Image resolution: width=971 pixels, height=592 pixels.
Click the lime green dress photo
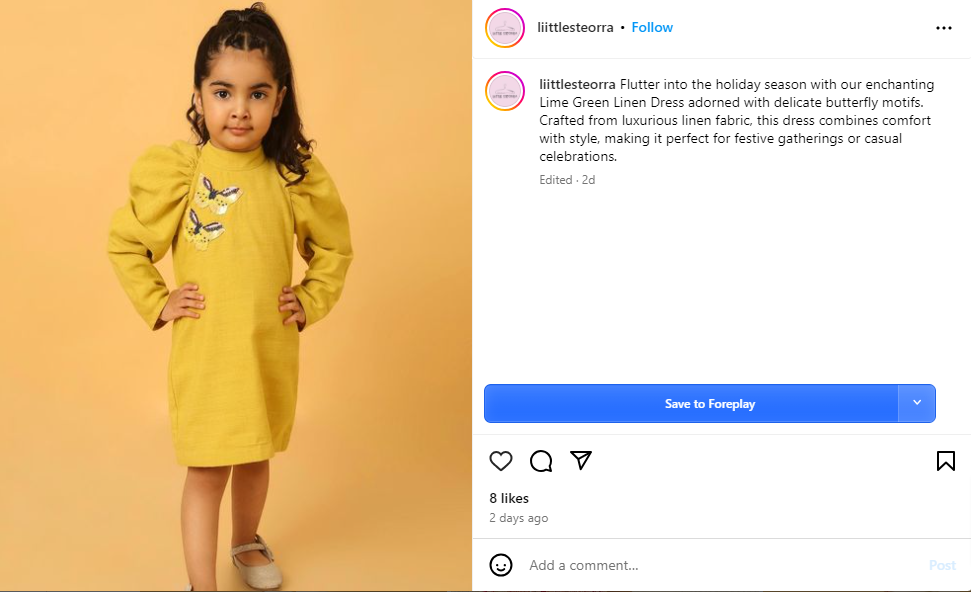pyautogui.click(x=236, y=296)
